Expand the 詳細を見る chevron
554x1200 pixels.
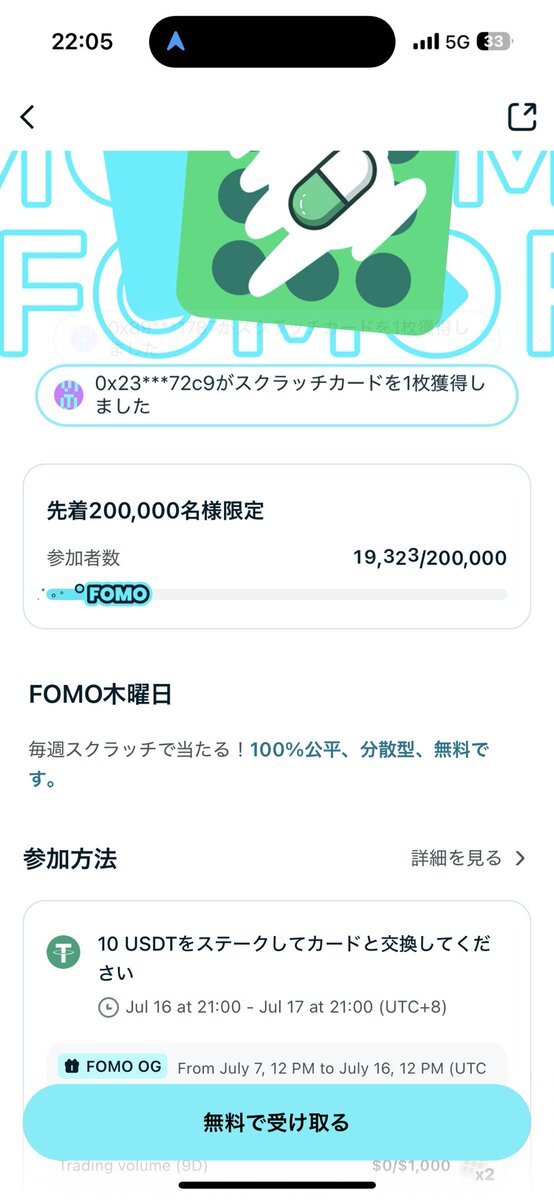[x=519, y=858]
